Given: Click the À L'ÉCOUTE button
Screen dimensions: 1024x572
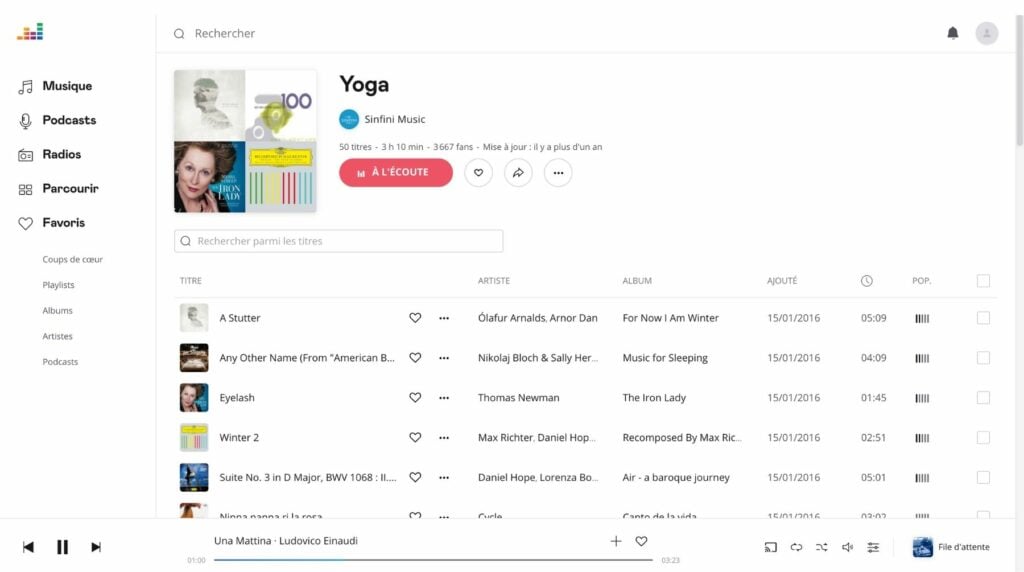Looking at the screenshot, I should [x=396, y=172].
